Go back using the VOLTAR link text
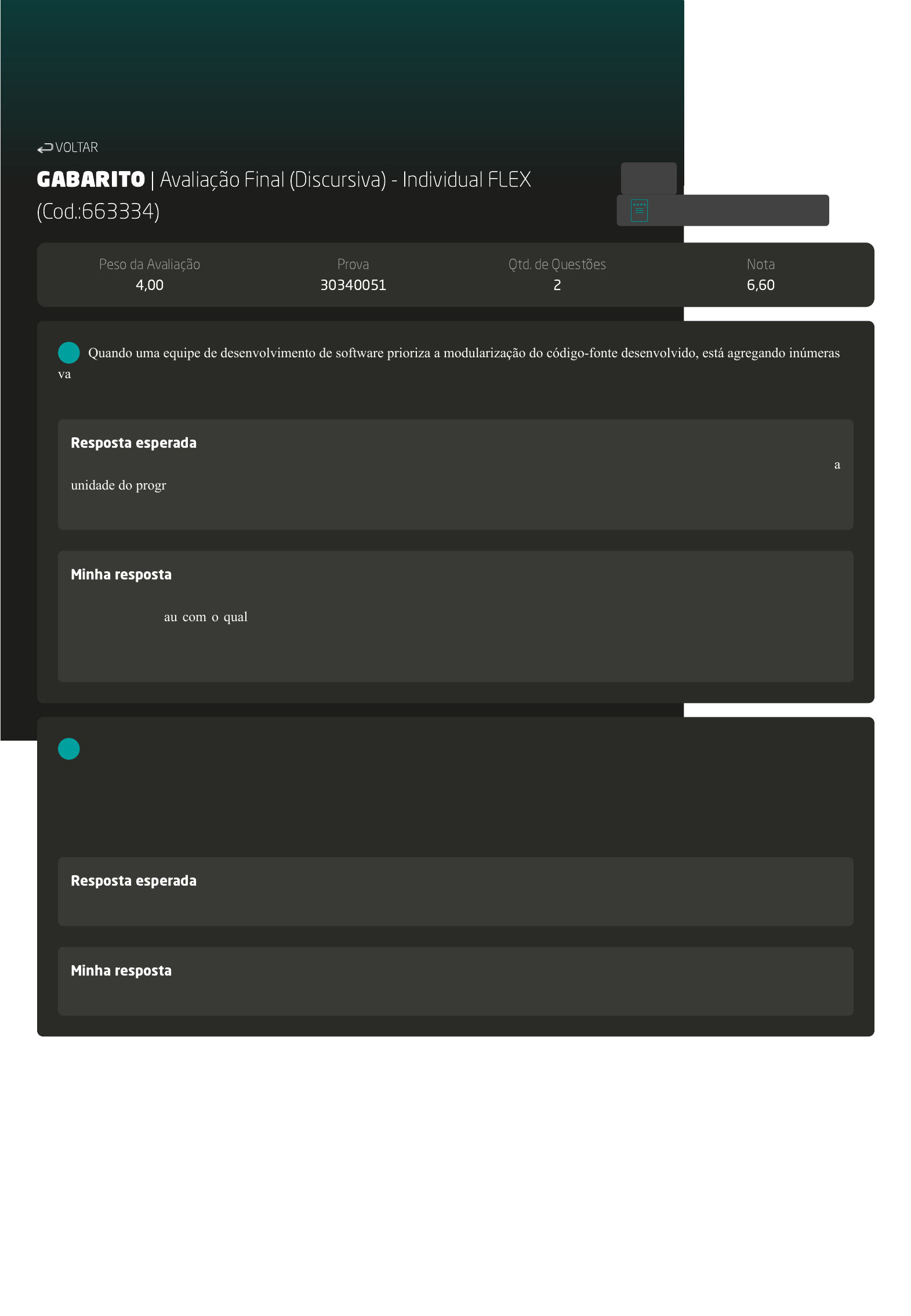The width and height of the screenshot is (911, 1316). point(77,148)
